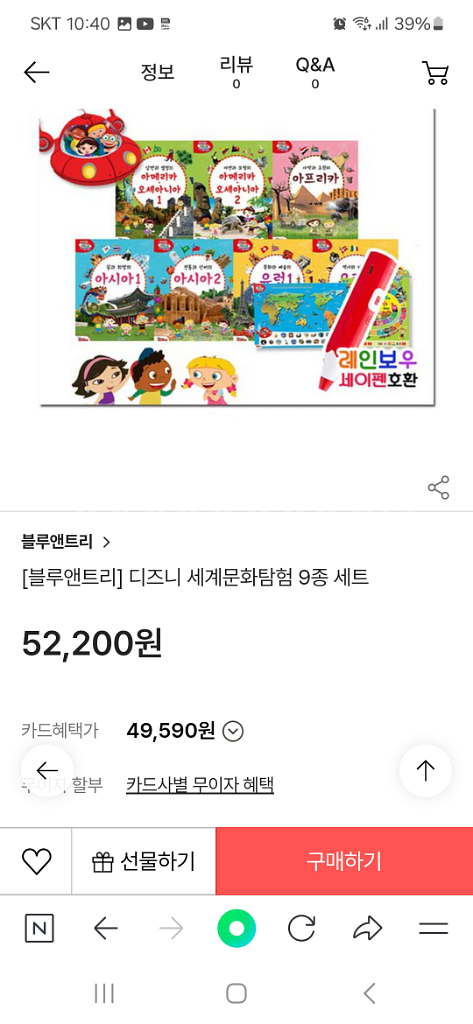Add product to wishlist with heart icon
473x1024 pixels.
pyautogui.click(x=37, y=861)
